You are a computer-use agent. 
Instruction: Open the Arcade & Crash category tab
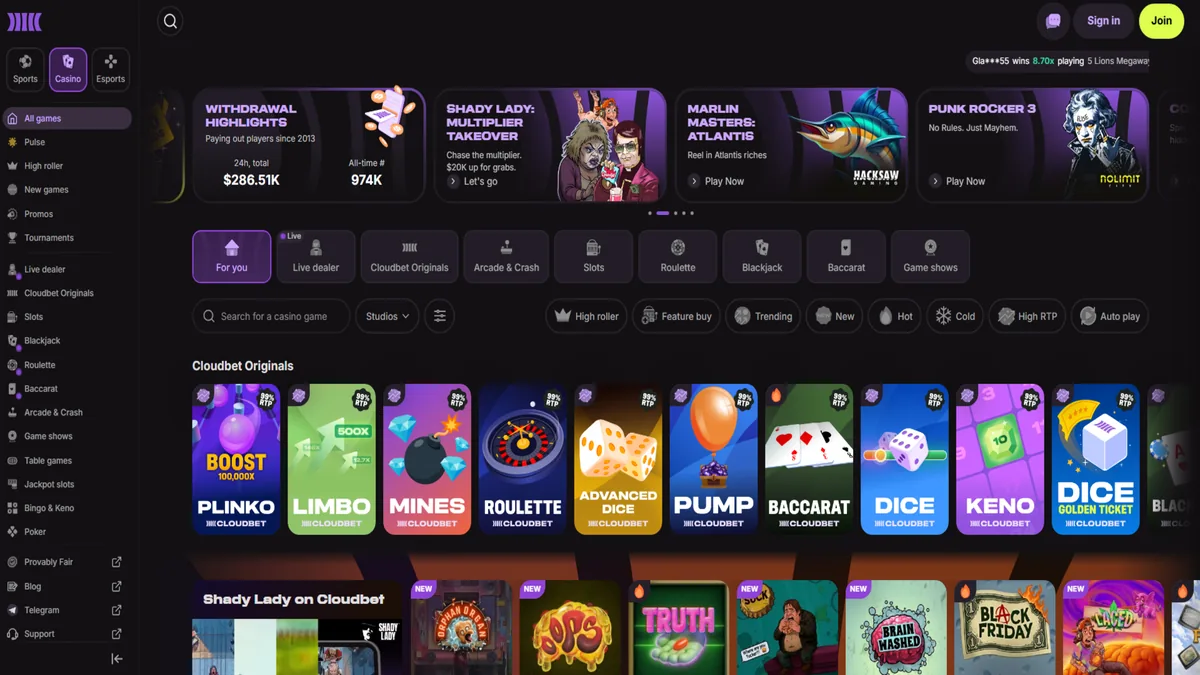coord(506,256)
